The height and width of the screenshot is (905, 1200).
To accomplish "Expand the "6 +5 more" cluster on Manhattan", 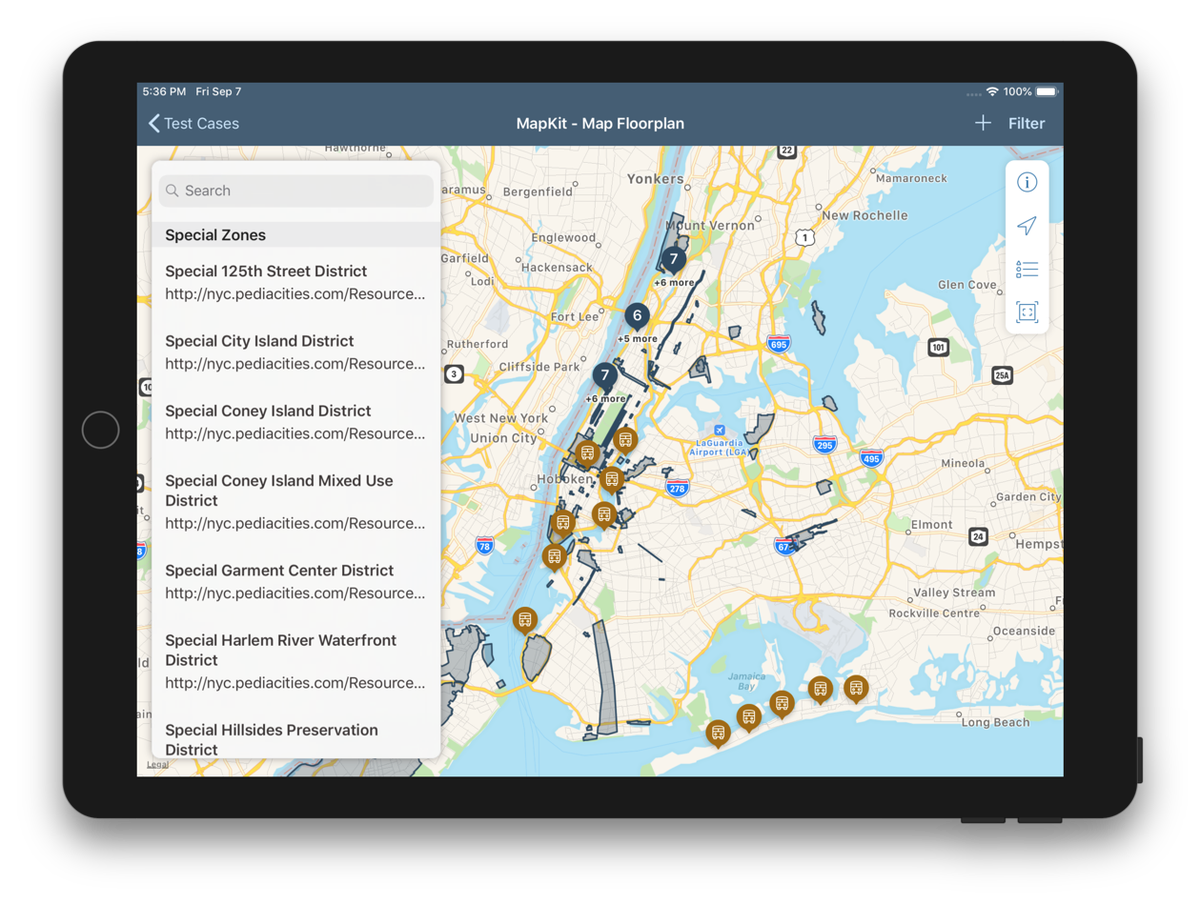I will [637, 315].
